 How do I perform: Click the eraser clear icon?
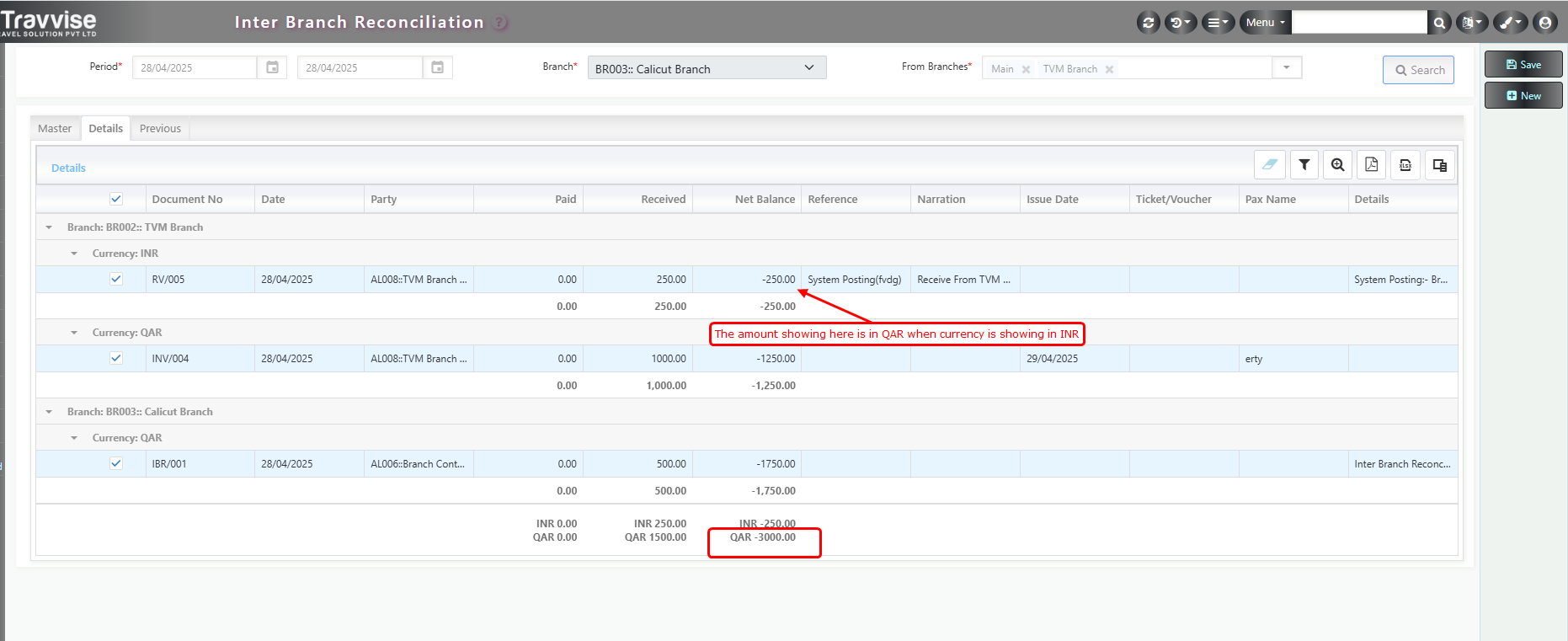coord(1269,164)
